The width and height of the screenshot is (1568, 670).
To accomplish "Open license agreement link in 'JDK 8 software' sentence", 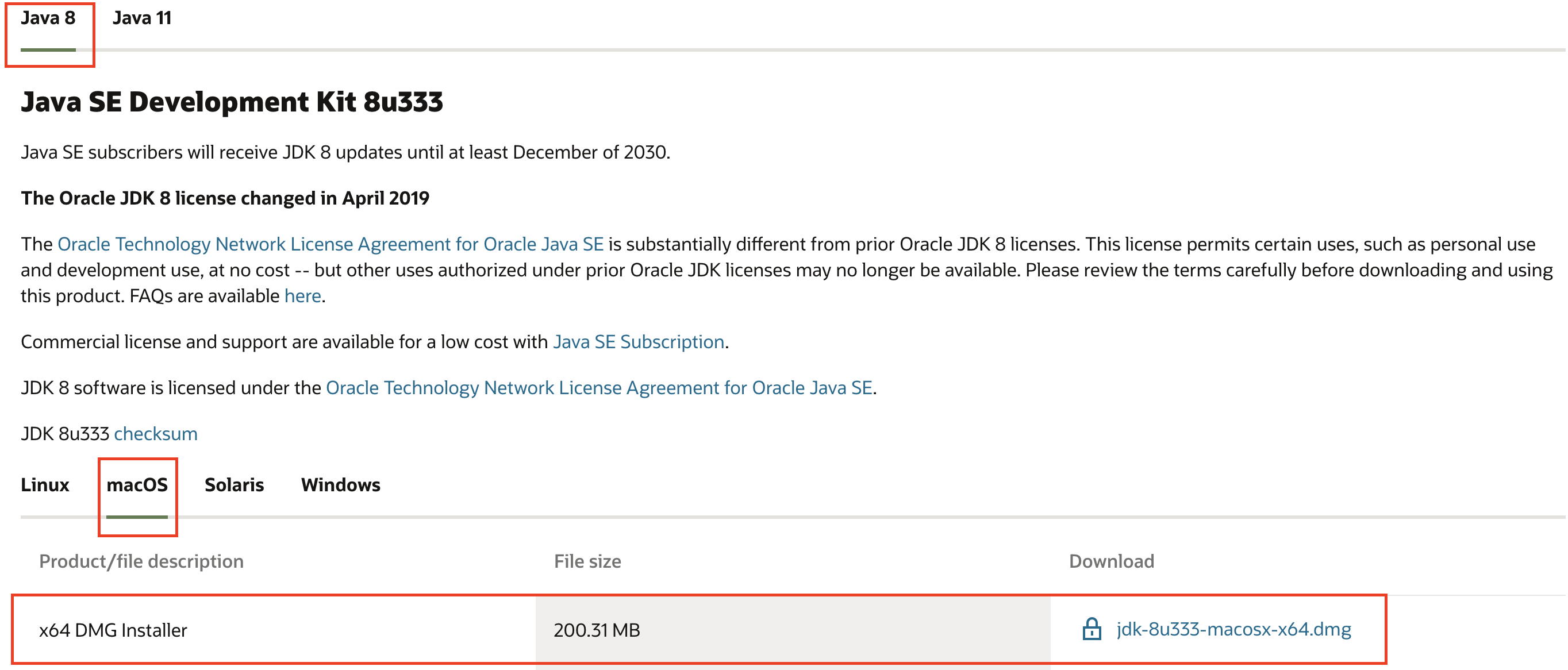I will click(x=599, y=388).
